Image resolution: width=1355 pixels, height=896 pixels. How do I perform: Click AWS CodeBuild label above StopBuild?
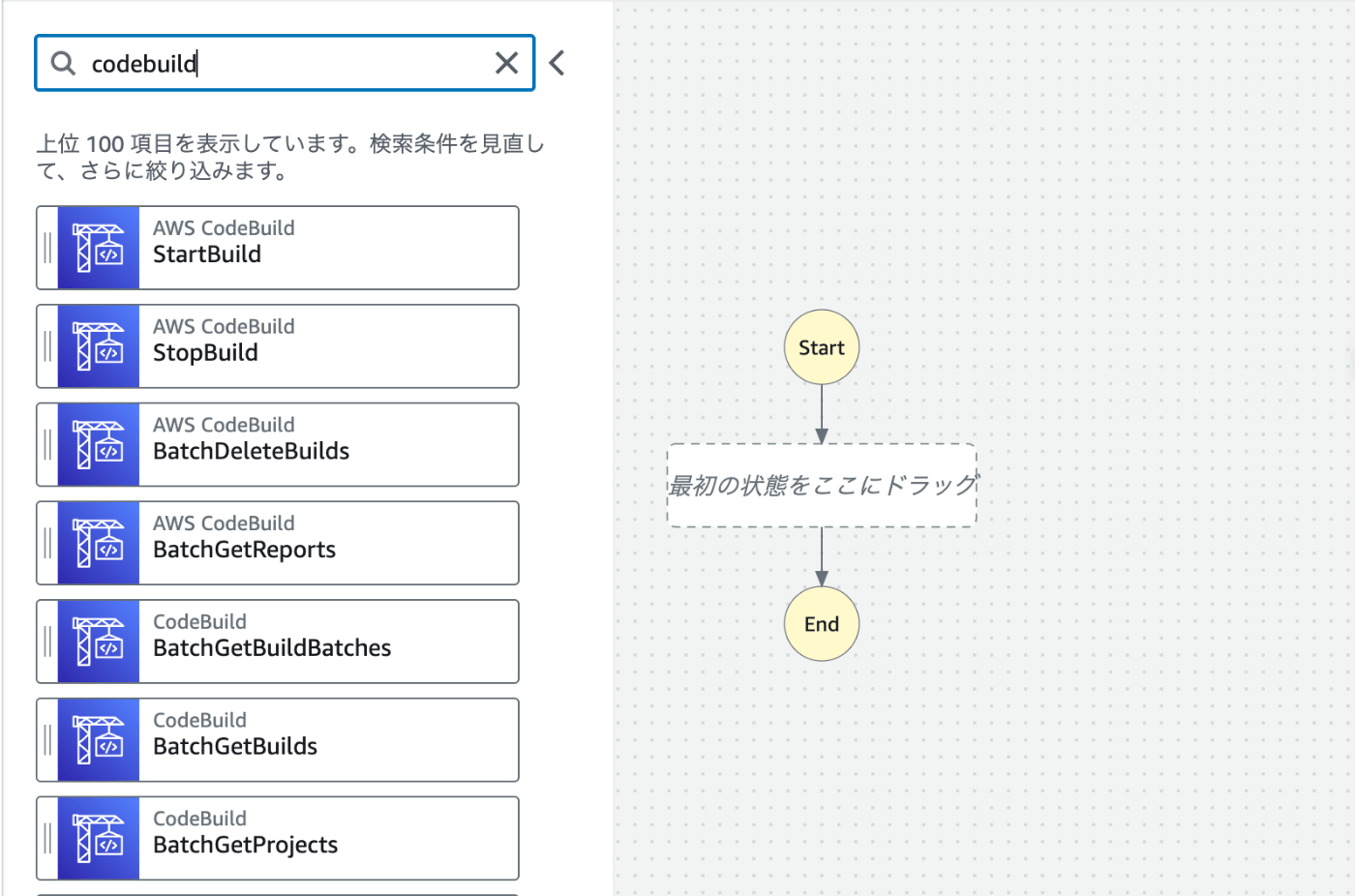224,327
